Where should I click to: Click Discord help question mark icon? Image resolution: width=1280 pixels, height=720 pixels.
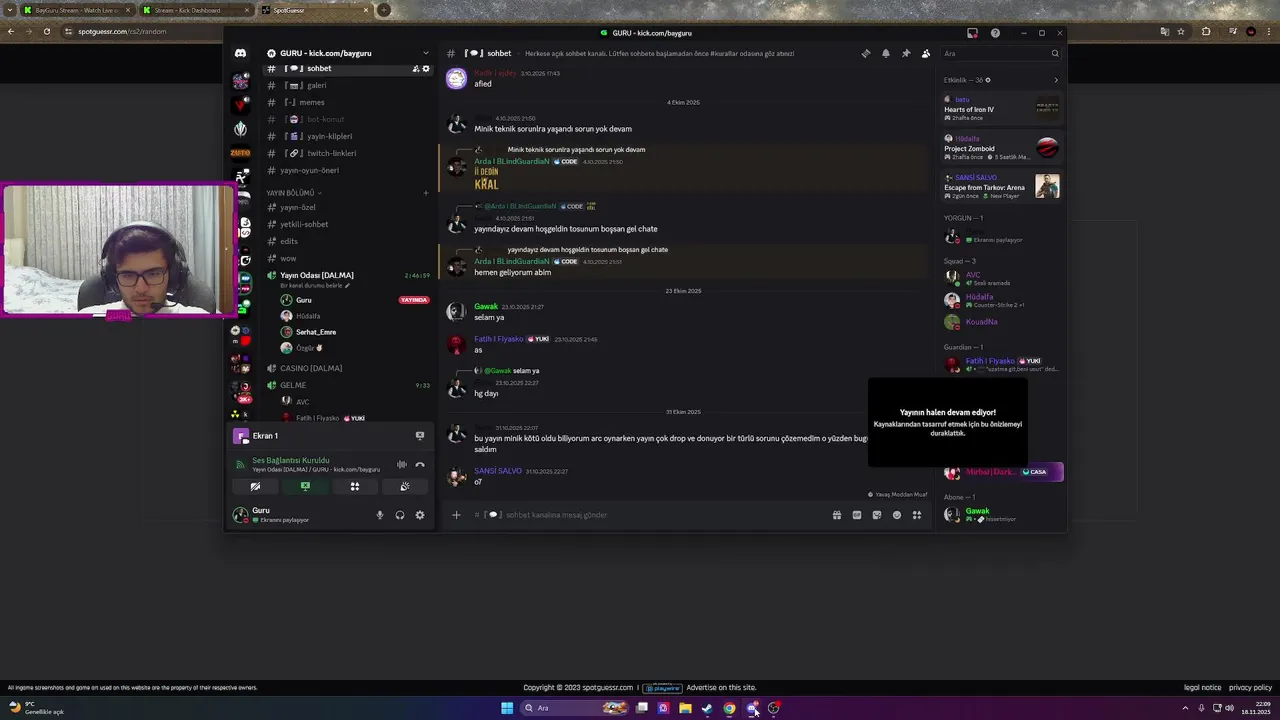coord(995,33)
